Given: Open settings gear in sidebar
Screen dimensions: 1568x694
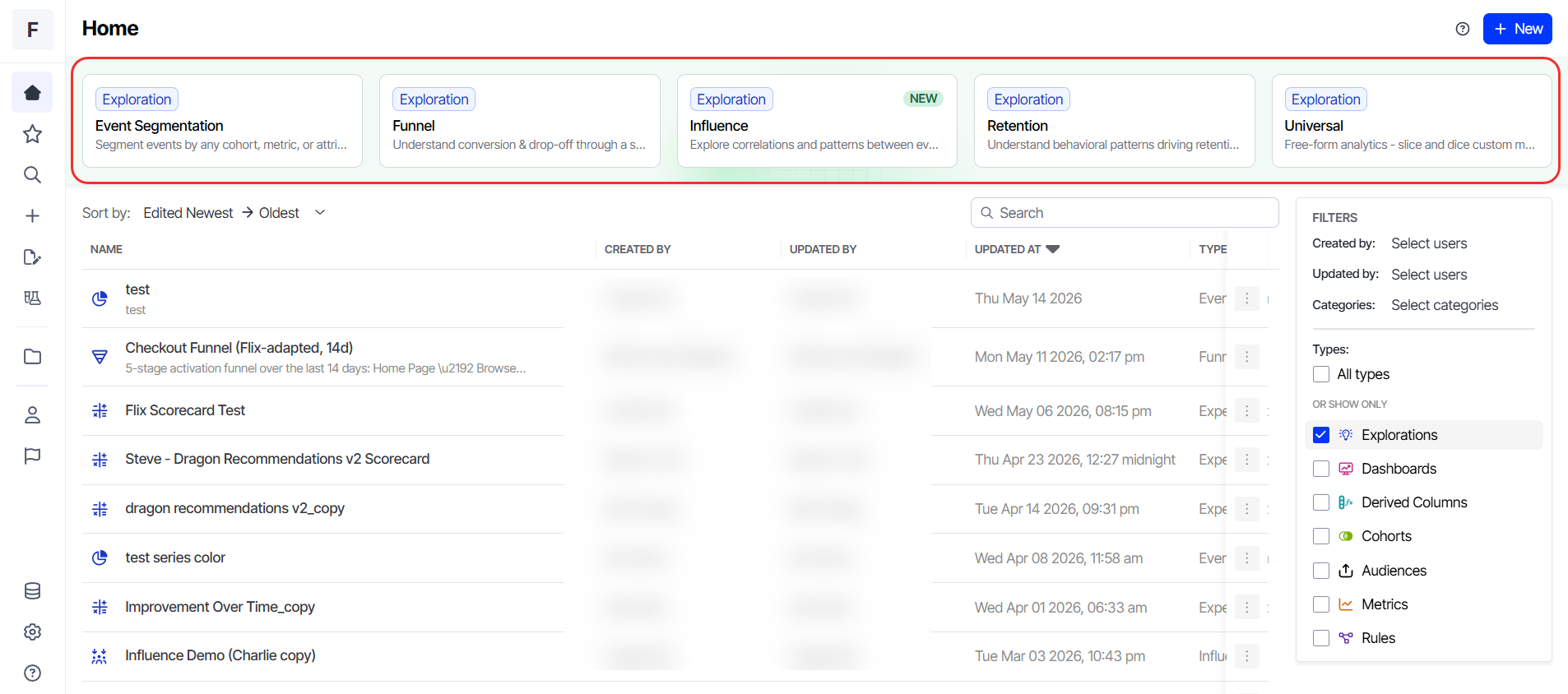Looking at the screenshot, I should point(32,632).
